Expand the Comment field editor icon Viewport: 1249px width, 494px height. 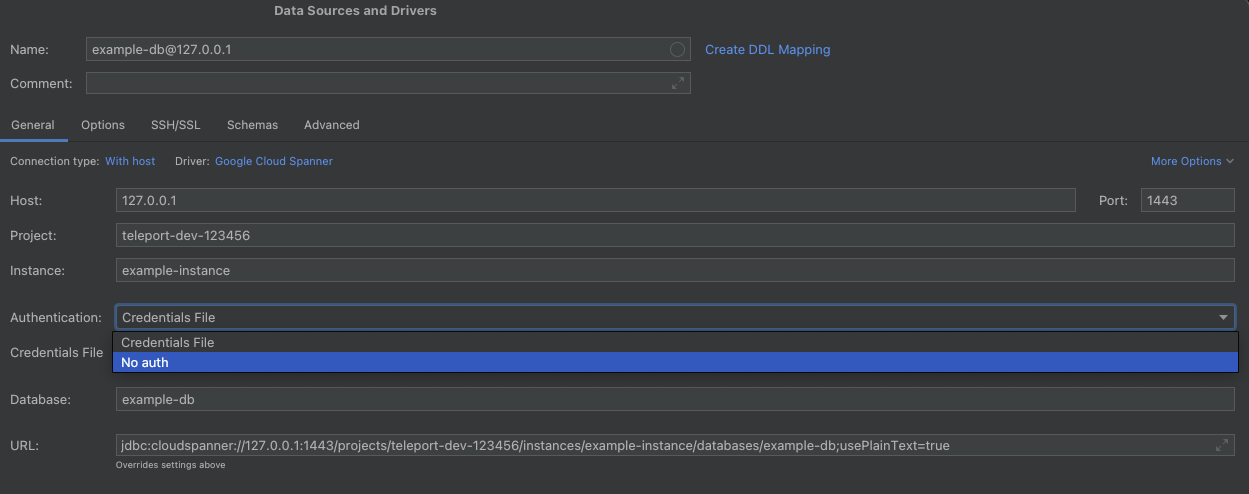coord(678,83)
